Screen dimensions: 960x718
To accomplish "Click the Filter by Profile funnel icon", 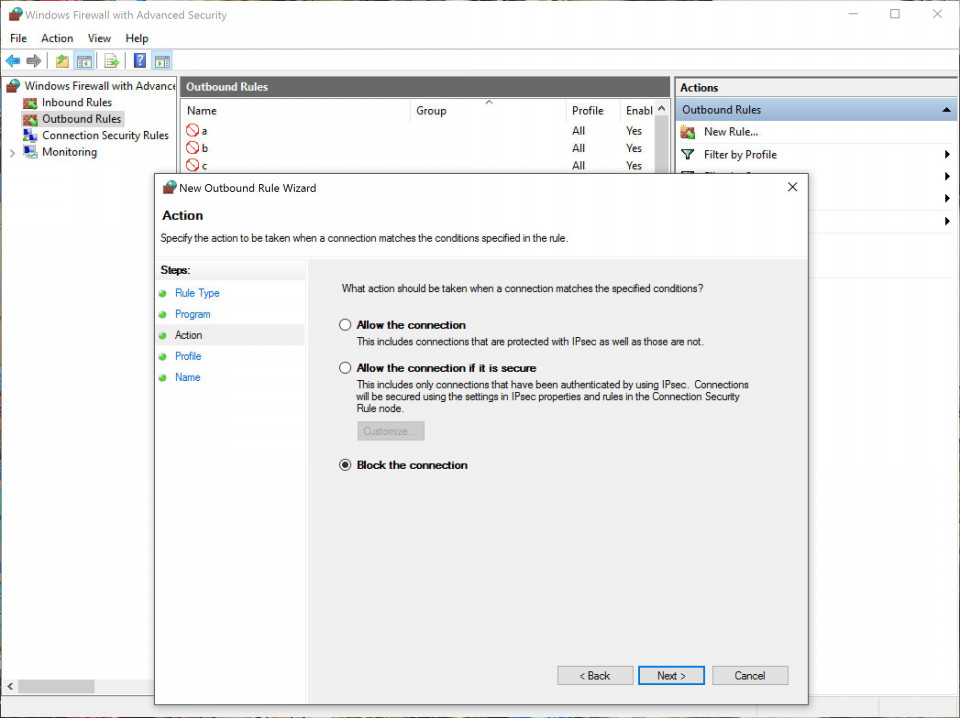I will [688, 154].
